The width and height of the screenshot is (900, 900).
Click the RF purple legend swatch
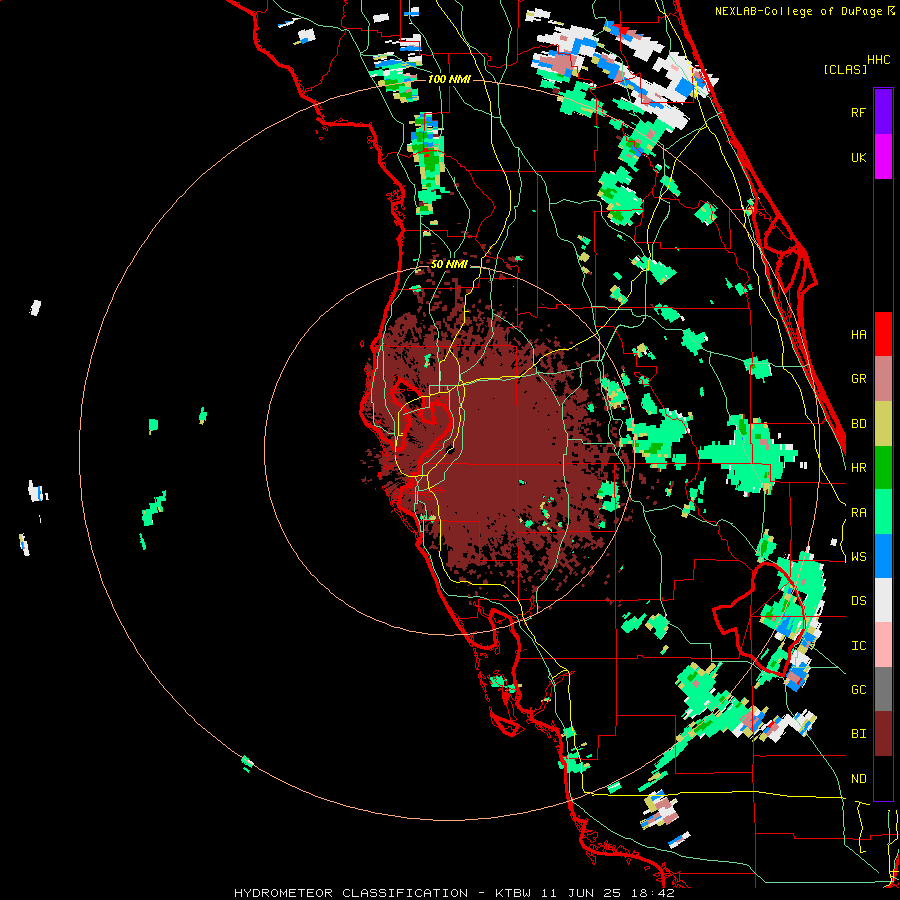(x=883, y=112)
